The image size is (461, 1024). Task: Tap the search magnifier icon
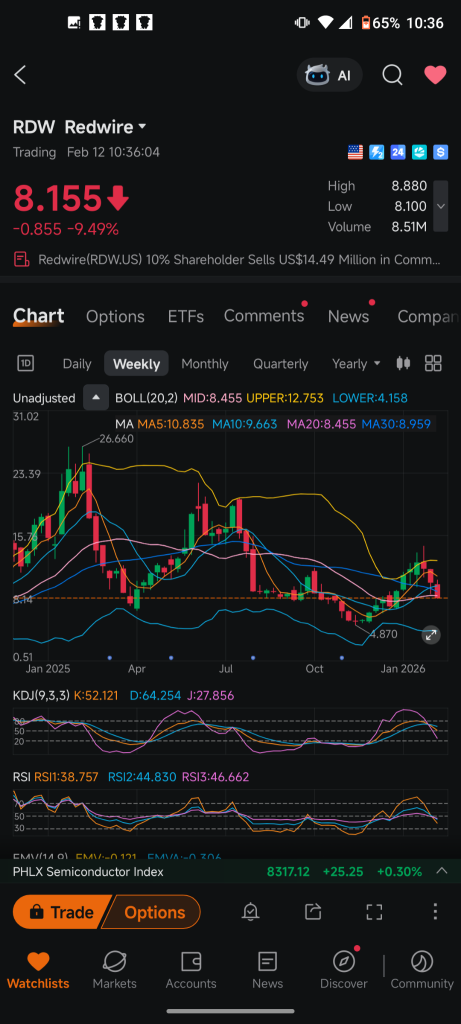392,75
